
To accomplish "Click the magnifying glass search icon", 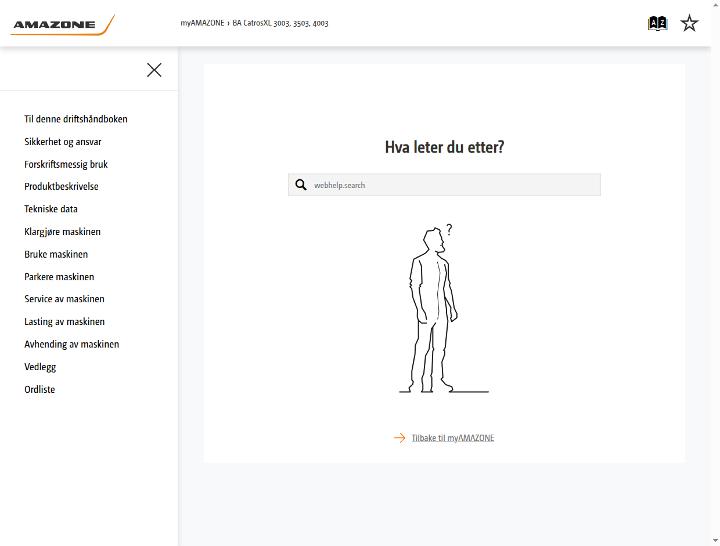I will (x=301, y=185).
